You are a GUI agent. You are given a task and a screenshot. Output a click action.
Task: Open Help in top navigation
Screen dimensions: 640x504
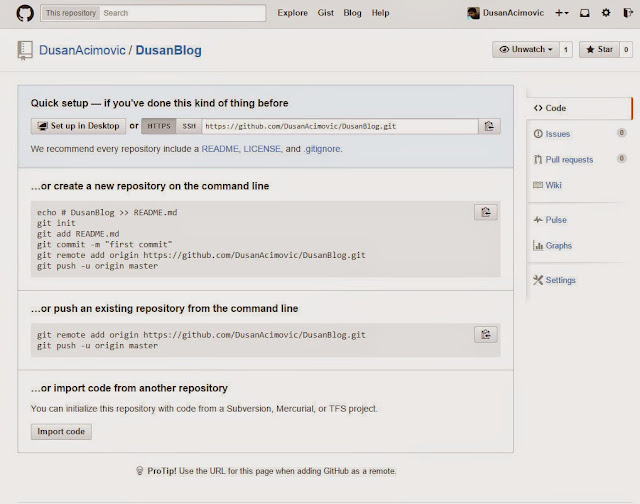(x=380, y=13)
